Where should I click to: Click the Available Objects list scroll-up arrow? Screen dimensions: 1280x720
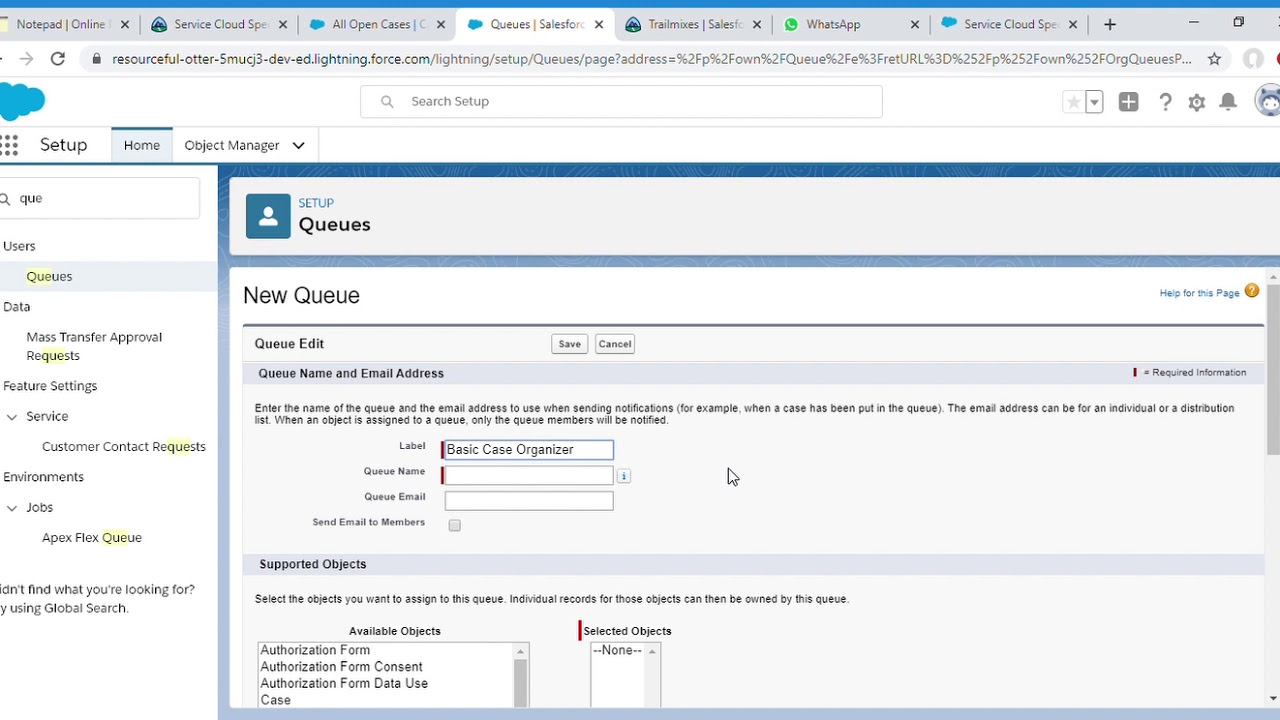click(x=520, y=652)
